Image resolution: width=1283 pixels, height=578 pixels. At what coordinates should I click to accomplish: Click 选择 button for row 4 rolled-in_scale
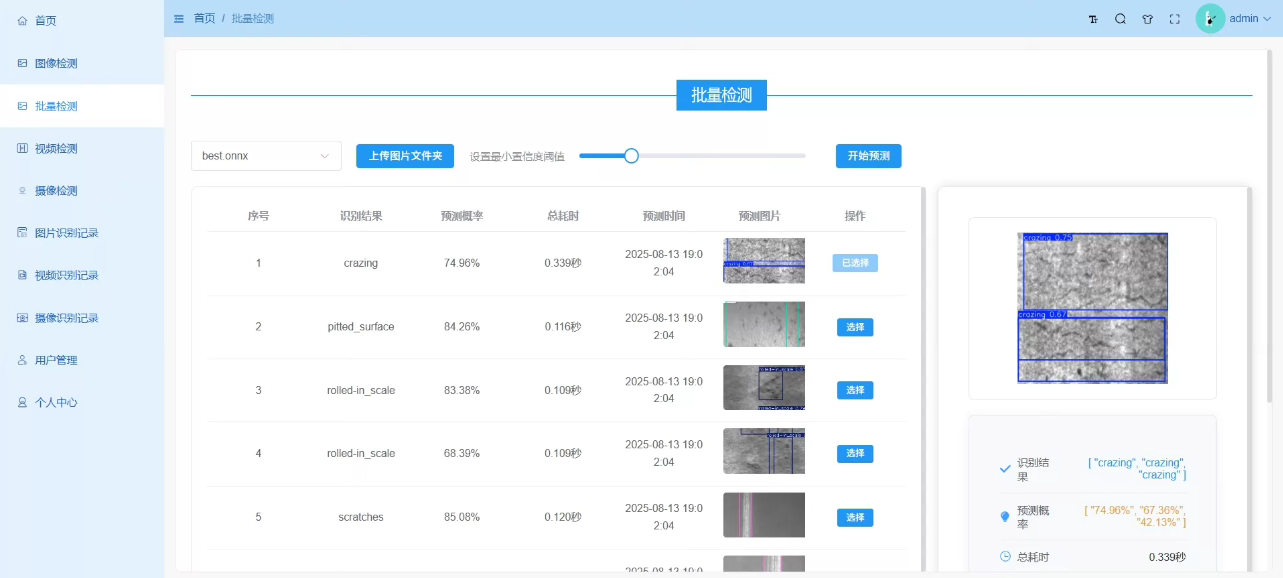pos(855,454)
